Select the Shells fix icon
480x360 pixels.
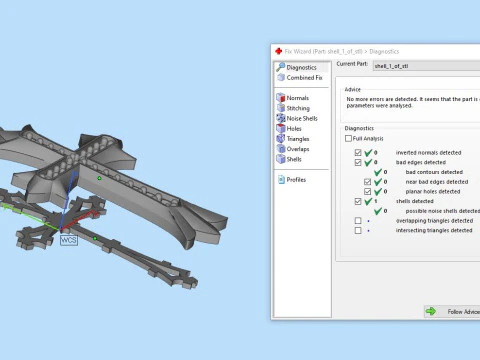pyautogui.click(x=281, y=159)
